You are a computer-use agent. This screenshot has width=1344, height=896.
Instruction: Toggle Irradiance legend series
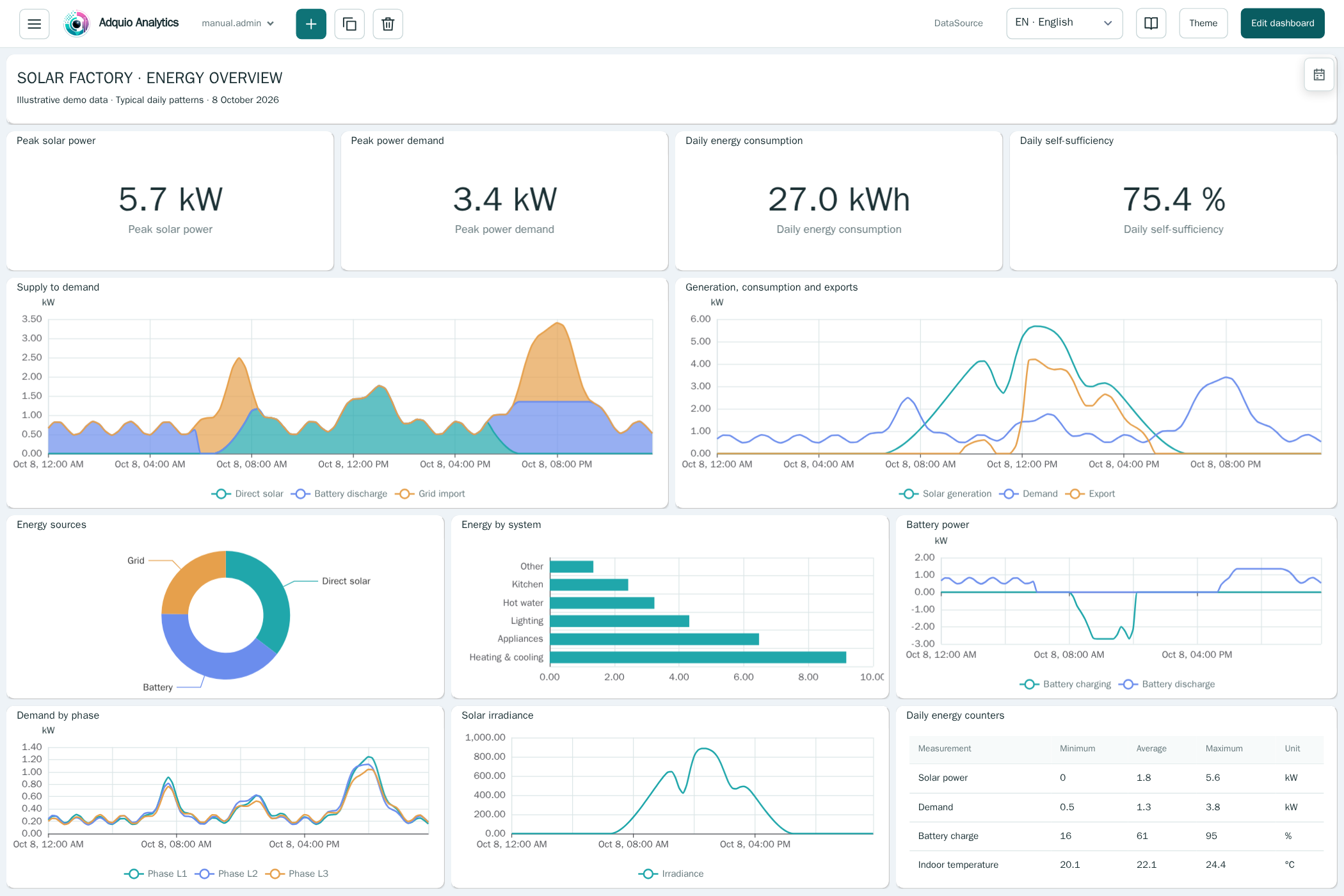click(671, 874)
